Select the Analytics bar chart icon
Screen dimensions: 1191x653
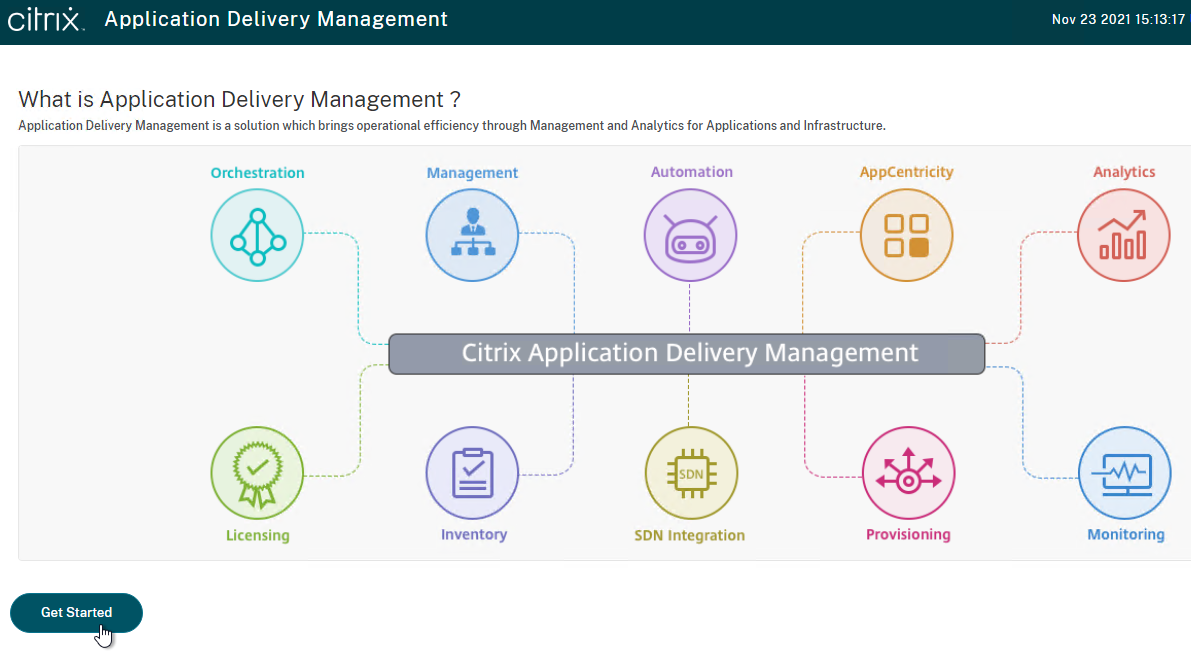pyautogui.click(x=1123, y=235)
